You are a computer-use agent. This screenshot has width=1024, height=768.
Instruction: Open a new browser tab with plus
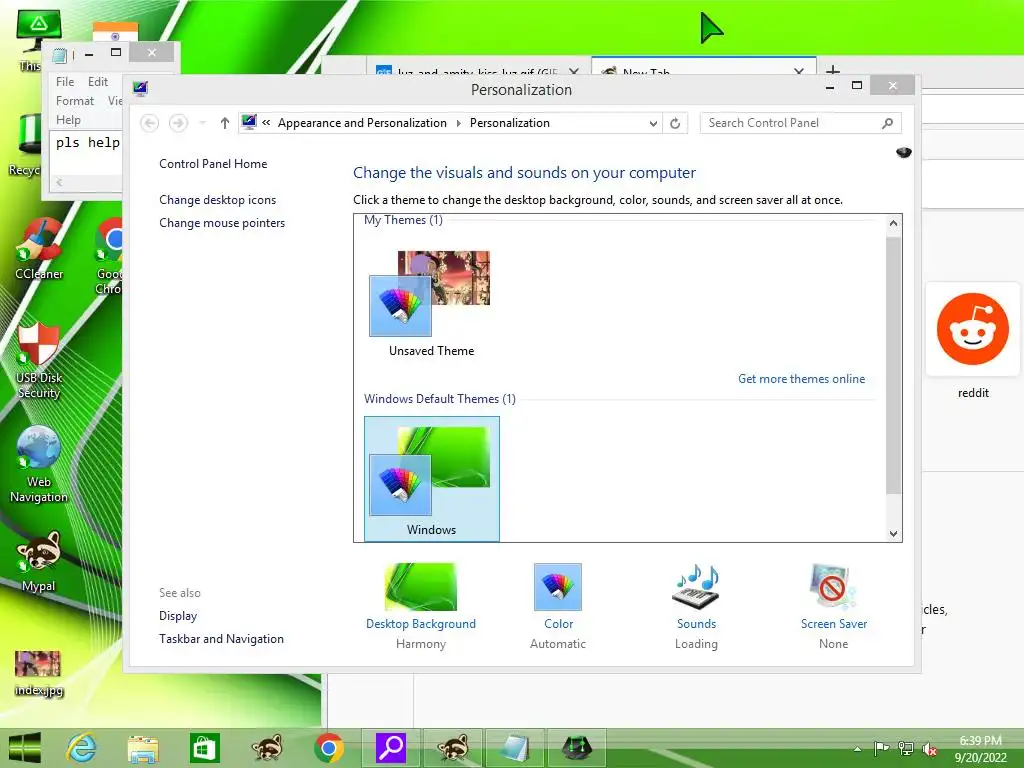click(x=833, y=69)
